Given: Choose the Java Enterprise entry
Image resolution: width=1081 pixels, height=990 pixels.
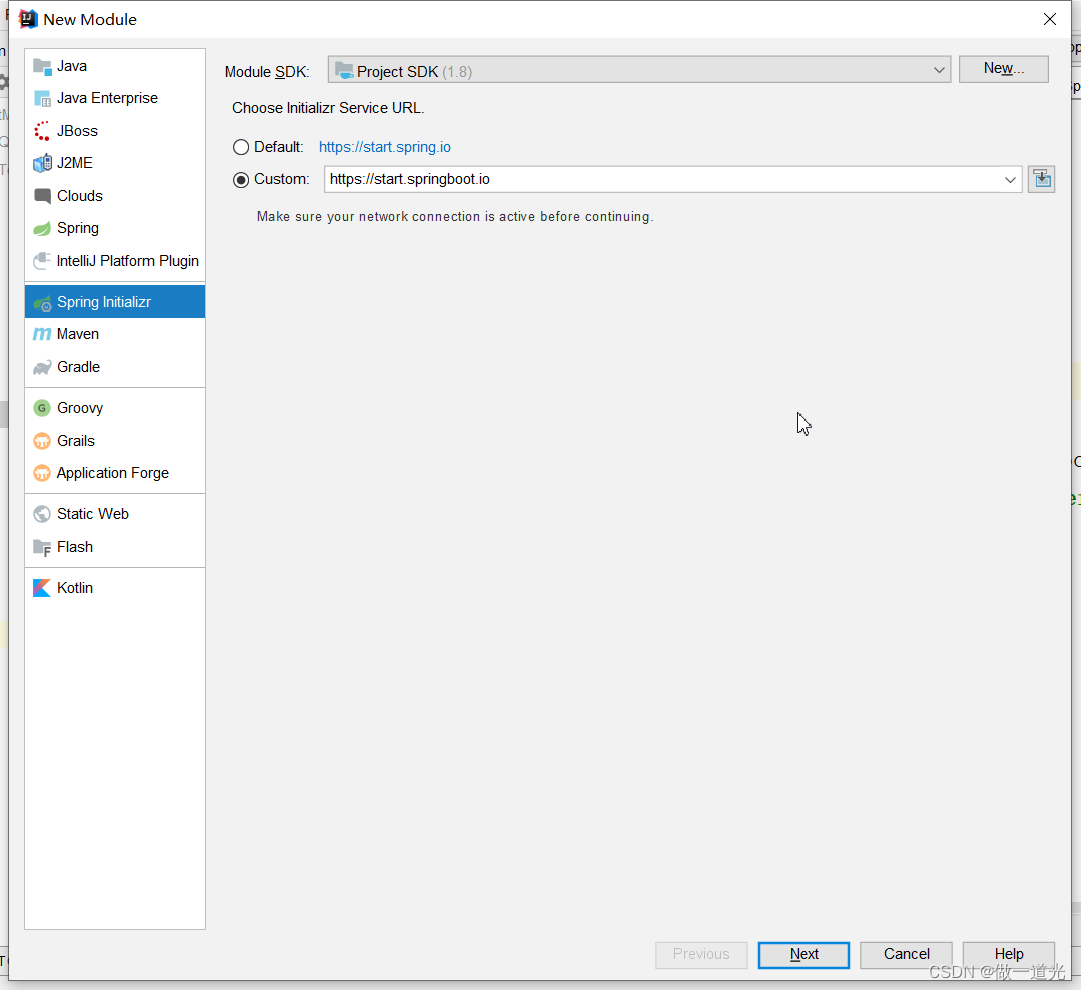Looking at the screenshot, I should tap(107, 97).
